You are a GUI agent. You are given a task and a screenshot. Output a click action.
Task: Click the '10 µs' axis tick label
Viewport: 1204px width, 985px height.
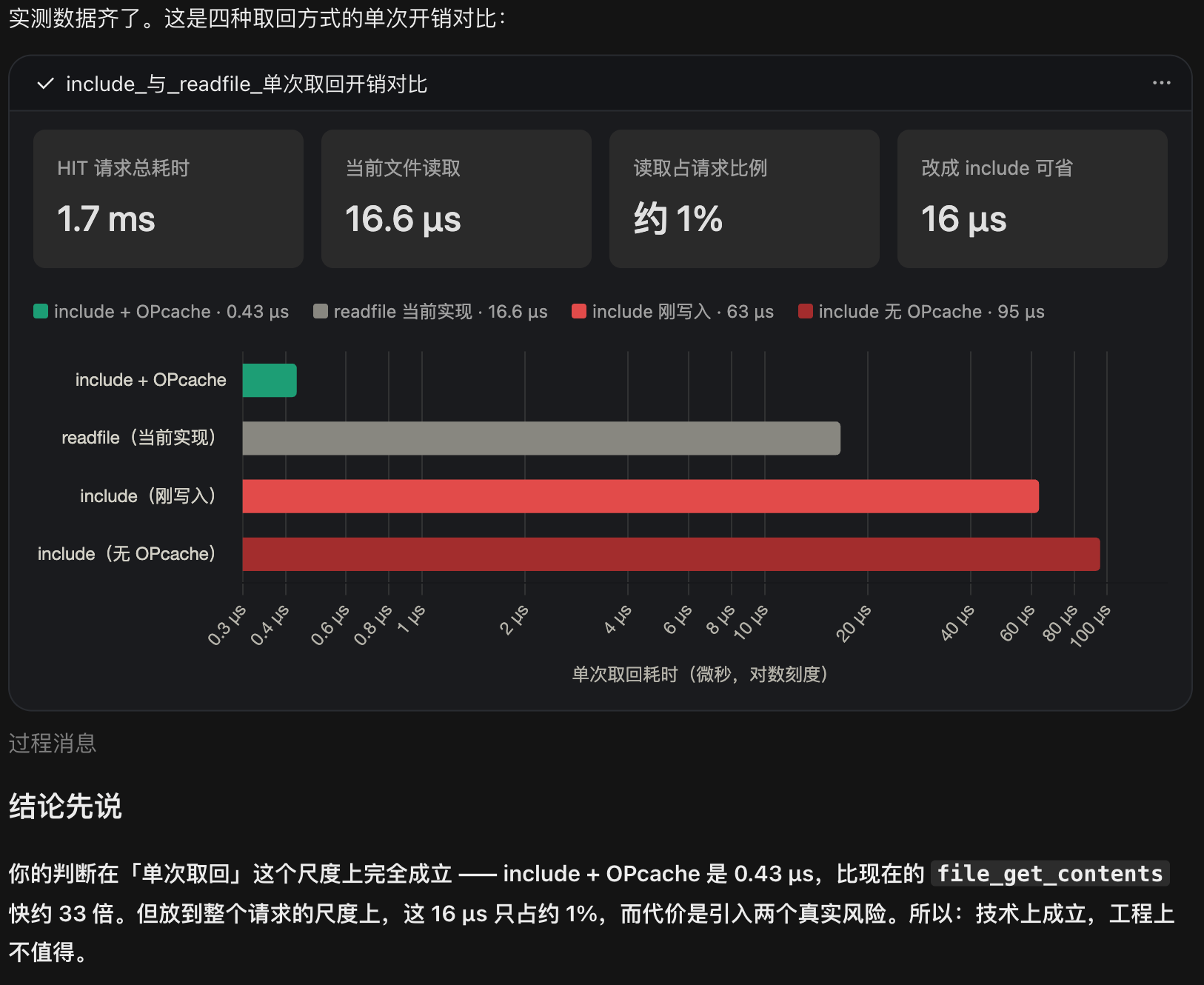751,622
